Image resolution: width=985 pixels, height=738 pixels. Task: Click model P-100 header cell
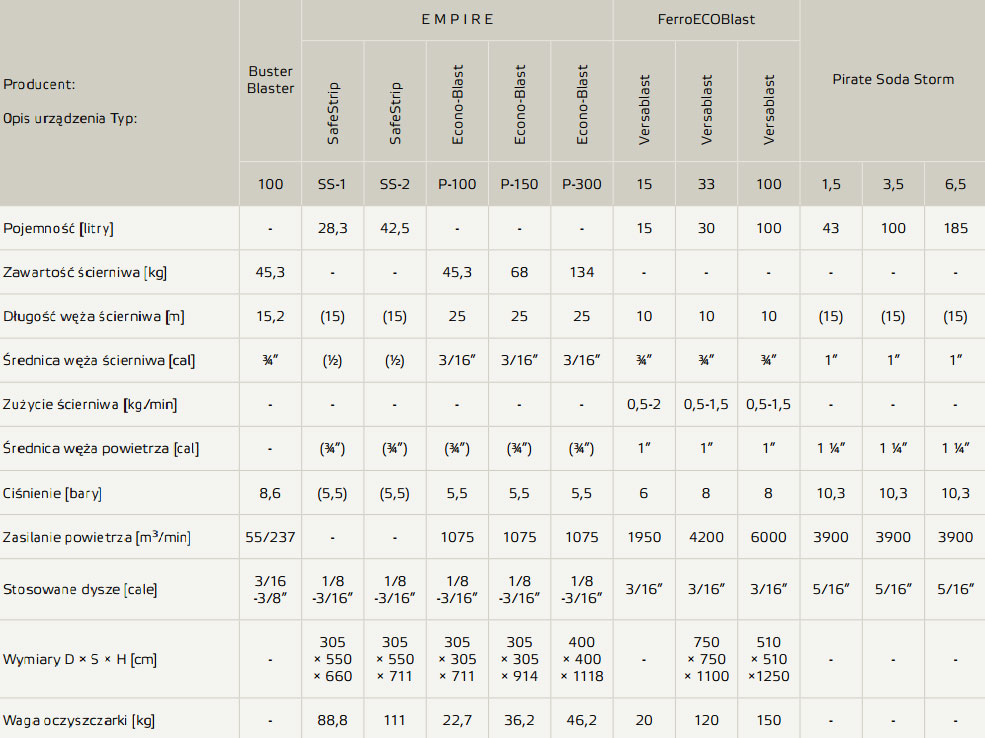(457, 184)
